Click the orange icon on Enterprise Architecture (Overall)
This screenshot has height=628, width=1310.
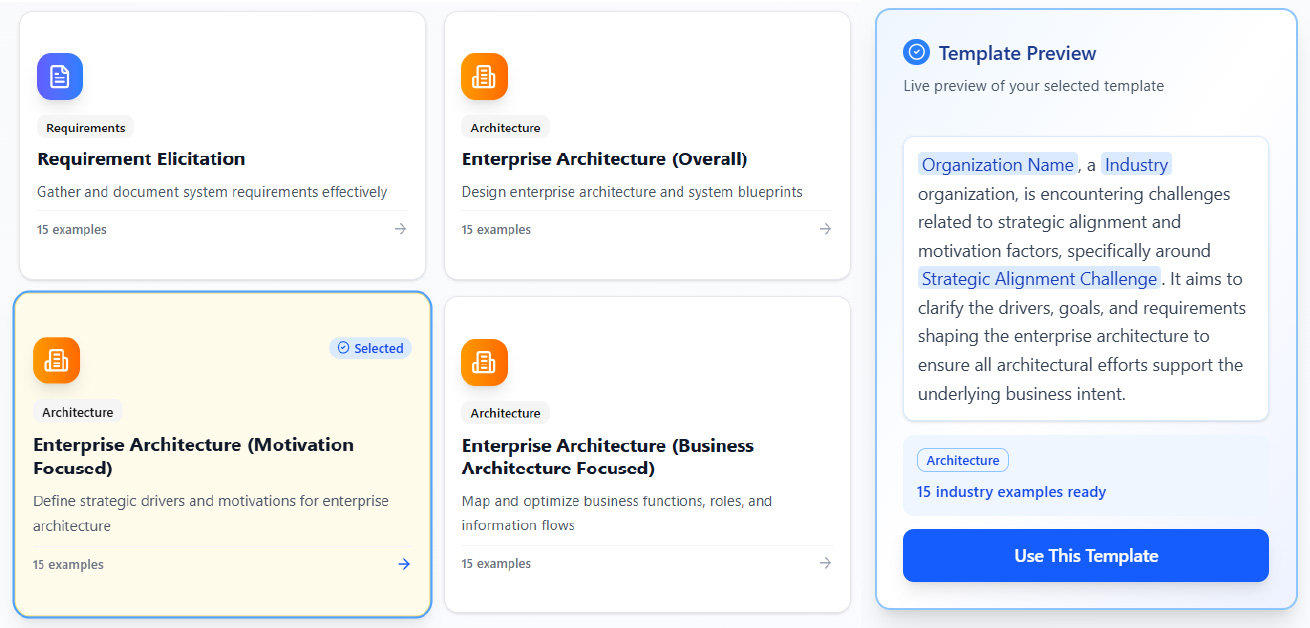(484, 76)
